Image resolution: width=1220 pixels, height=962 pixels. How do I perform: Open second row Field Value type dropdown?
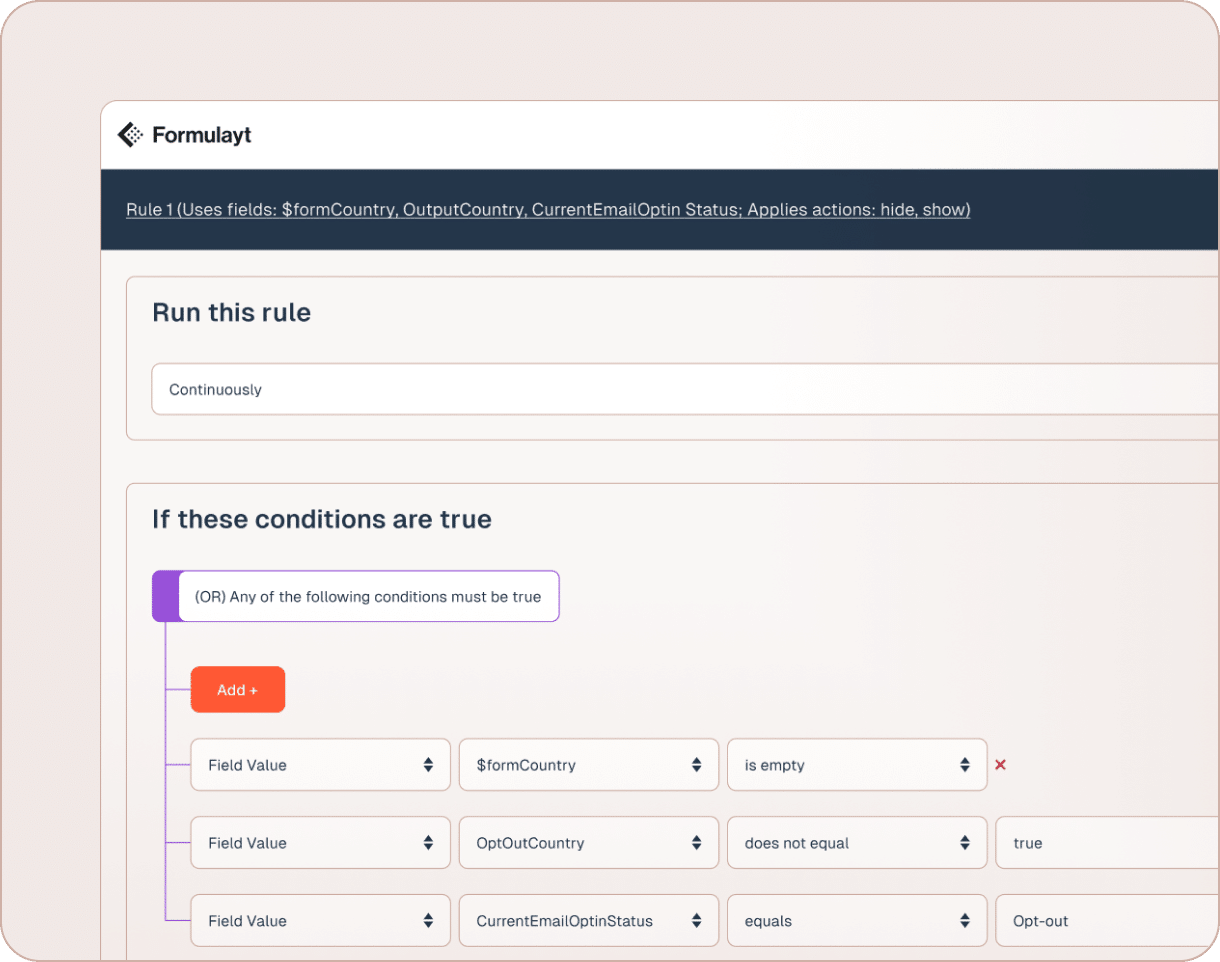tap(320, 843)
